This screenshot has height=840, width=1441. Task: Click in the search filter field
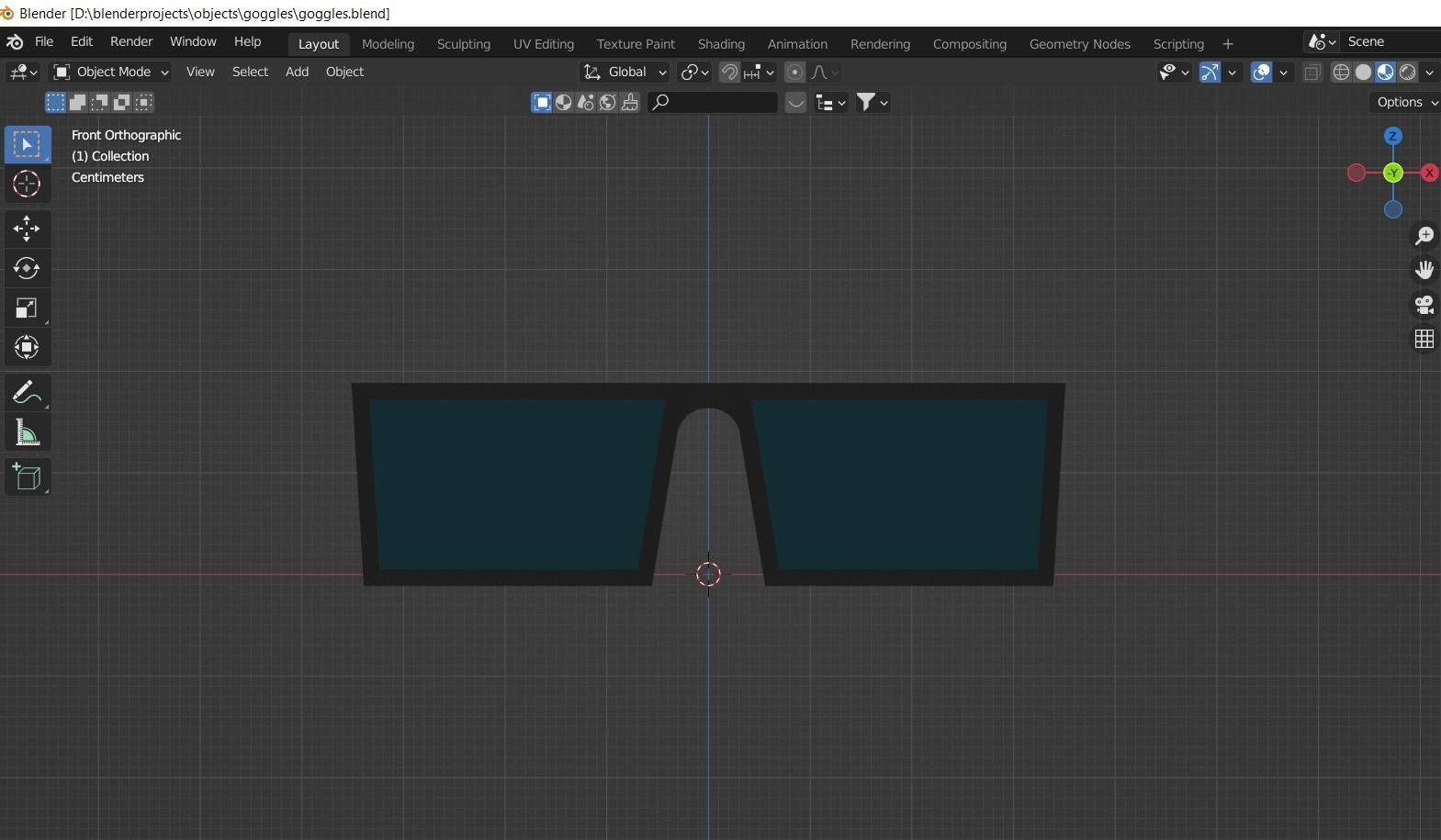[x=713, y=102]
